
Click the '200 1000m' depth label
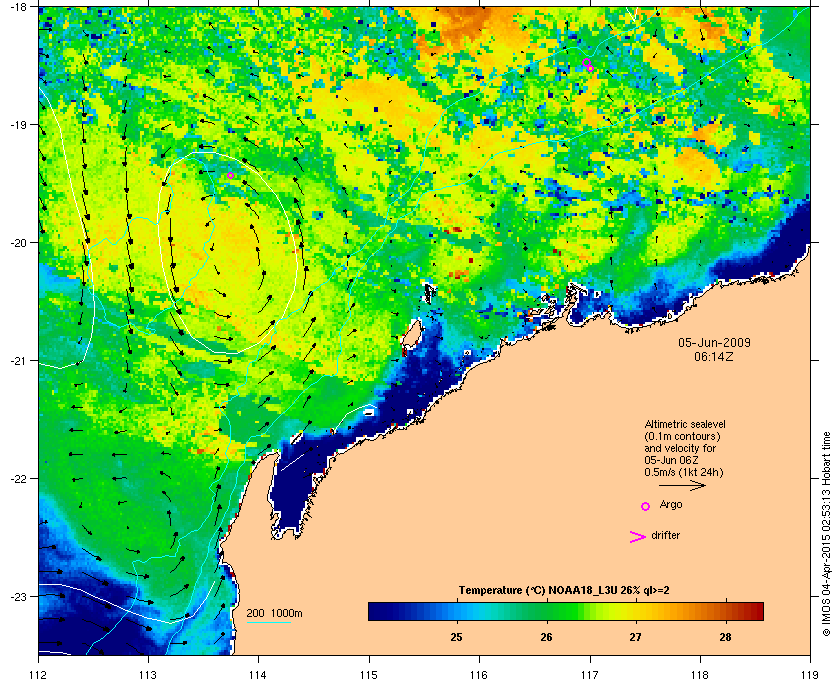point(274,614)
